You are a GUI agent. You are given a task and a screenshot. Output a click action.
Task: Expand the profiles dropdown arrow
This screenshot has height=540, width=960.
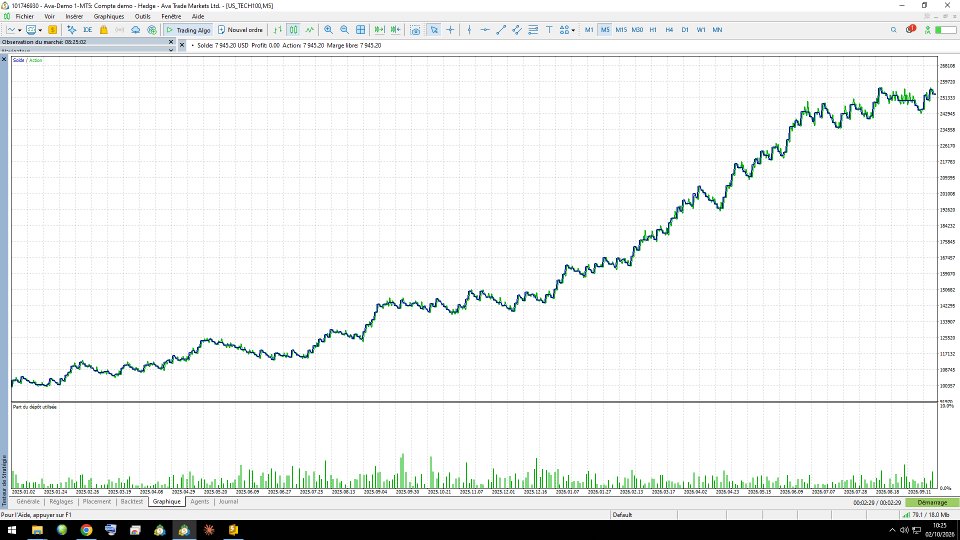point(40,30)
